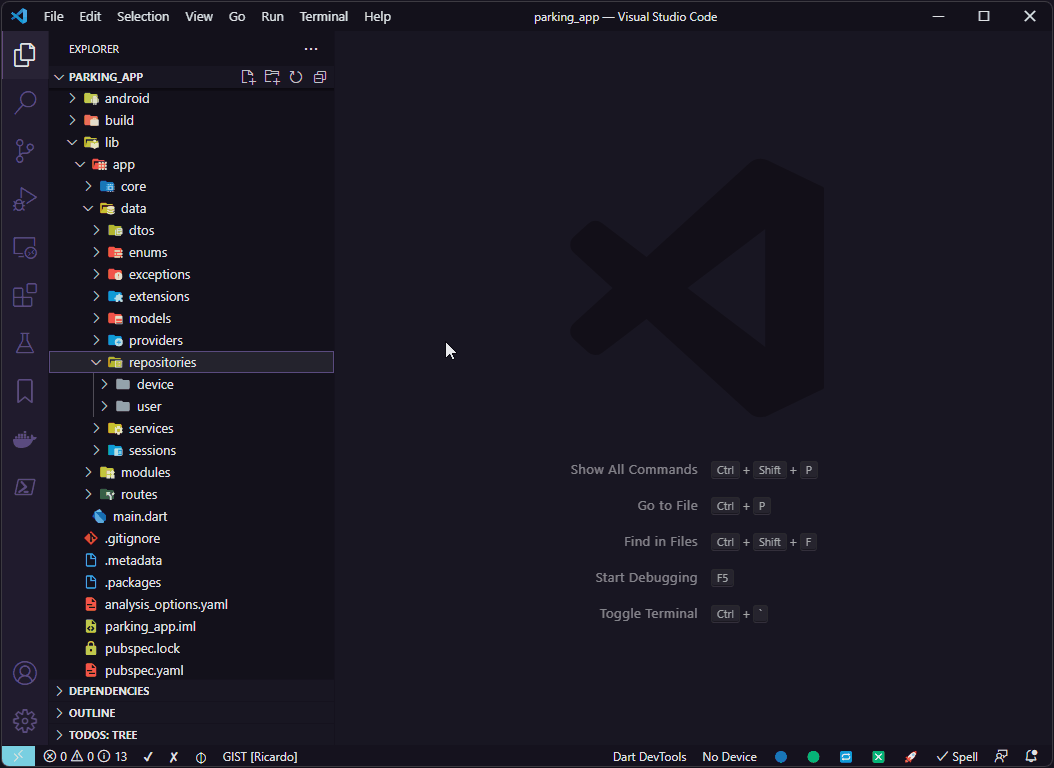The image size is (1054, 768).
Task: Open the Extensions view
Action: [25, 295]
